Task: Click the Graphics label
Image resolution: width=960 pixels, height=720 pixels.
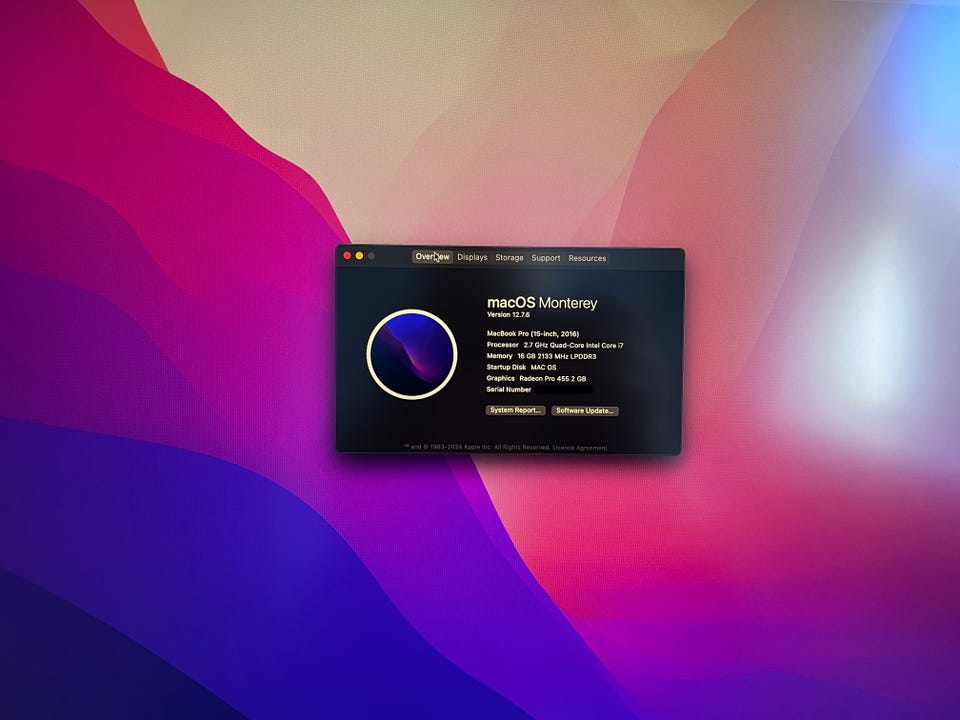Action: 501,378
